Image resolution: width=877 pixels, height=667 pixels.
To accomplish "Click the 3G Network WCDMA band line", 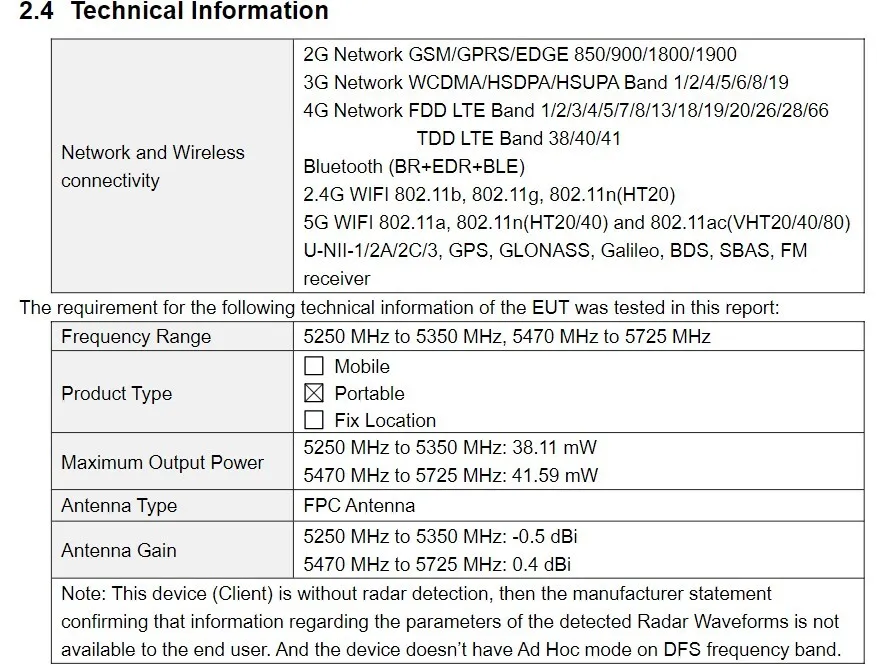I will [x=545, y=82].
